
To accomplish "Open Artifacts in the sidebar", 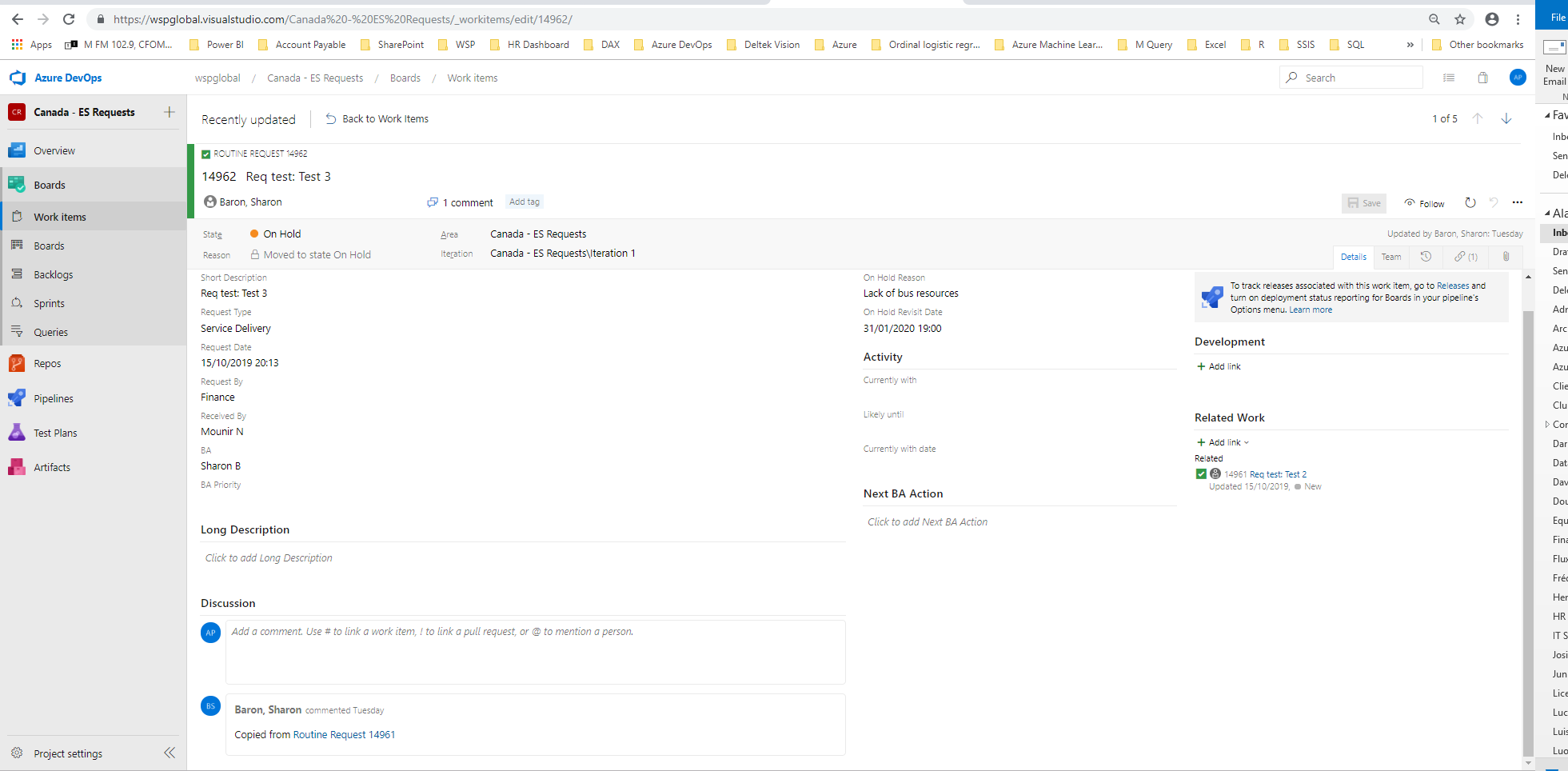I will point(52,467).
